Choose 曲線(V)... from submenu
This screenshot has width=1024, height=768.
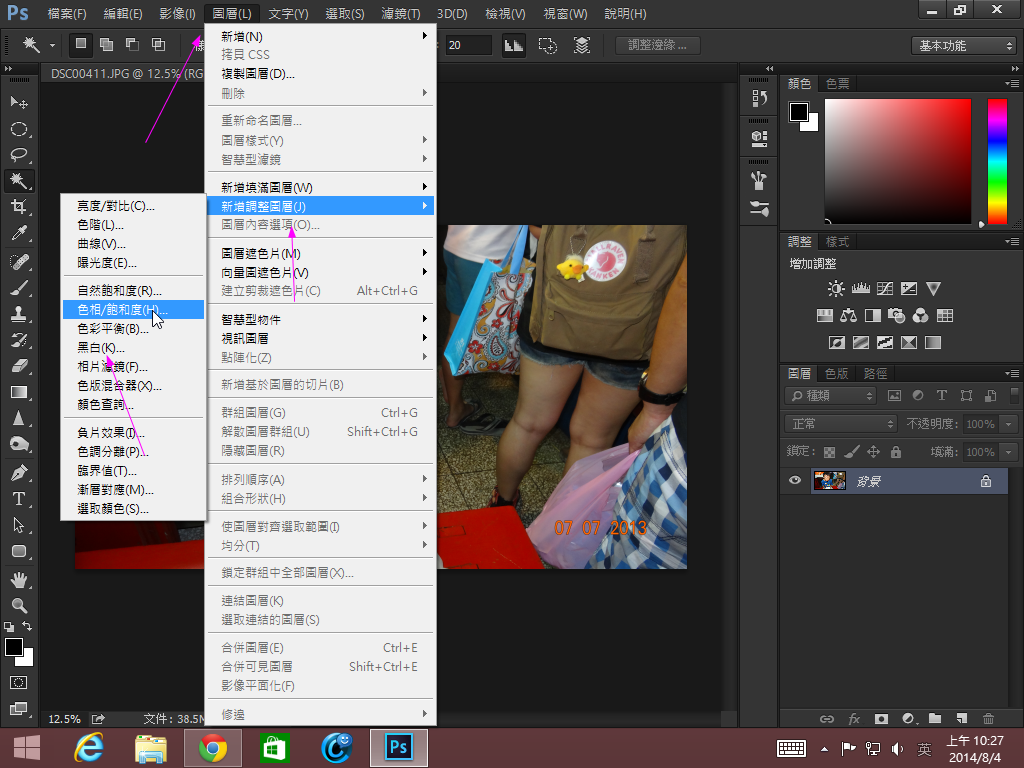coord(133,244)
